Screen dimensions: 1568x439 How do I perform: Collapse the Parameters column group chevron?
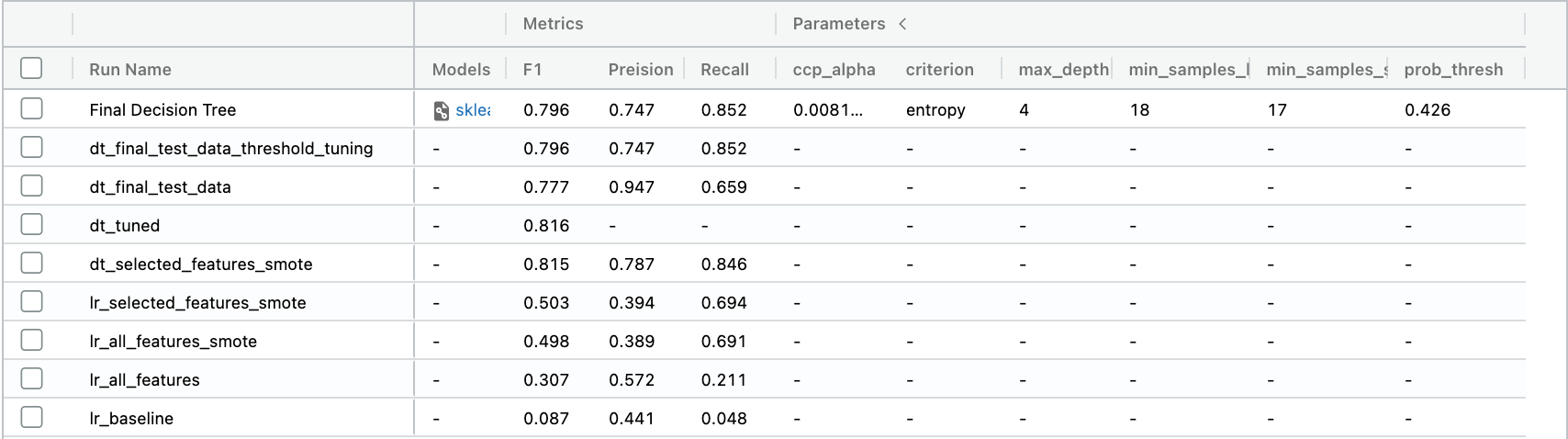tap(902, 24)
